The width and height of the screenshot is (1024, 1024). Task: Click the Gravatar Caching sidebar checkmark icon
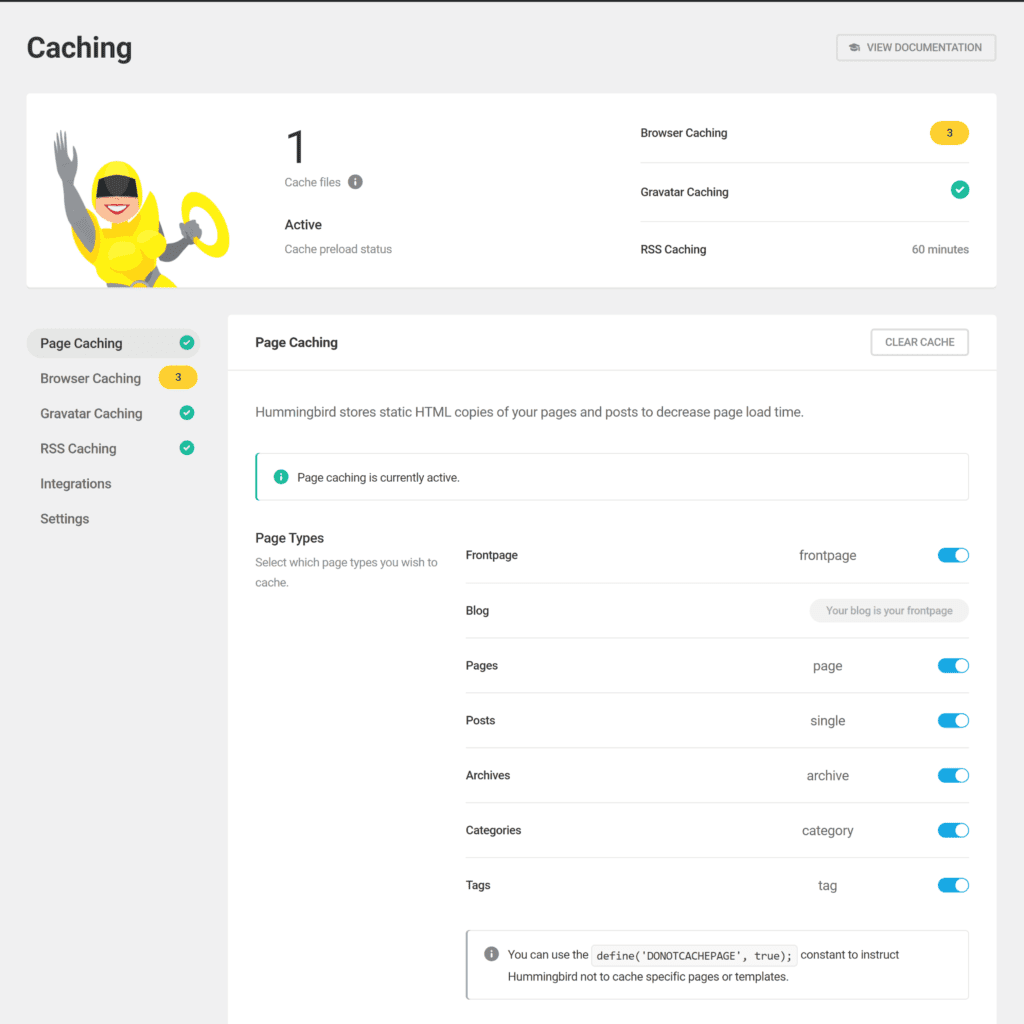click(187, 413)
